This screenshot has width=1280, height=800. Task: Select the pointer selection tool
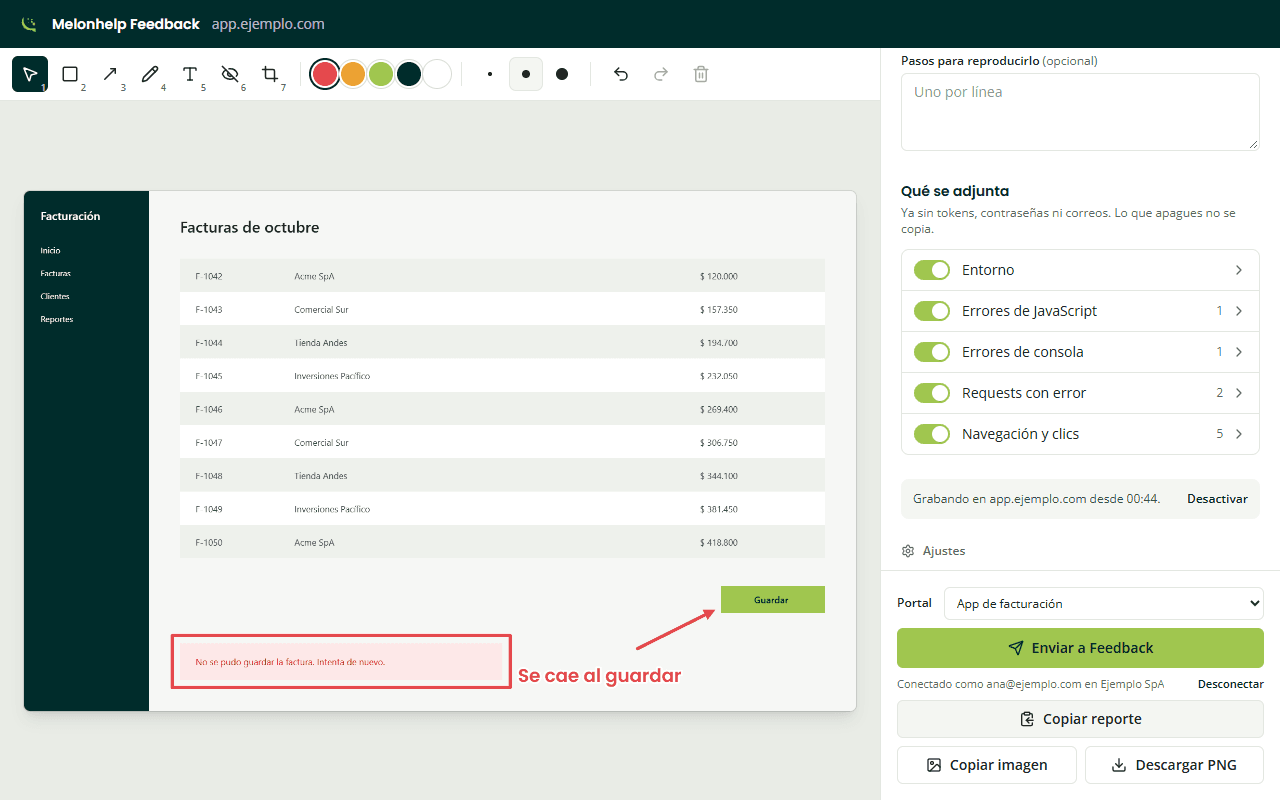[30, 74]
